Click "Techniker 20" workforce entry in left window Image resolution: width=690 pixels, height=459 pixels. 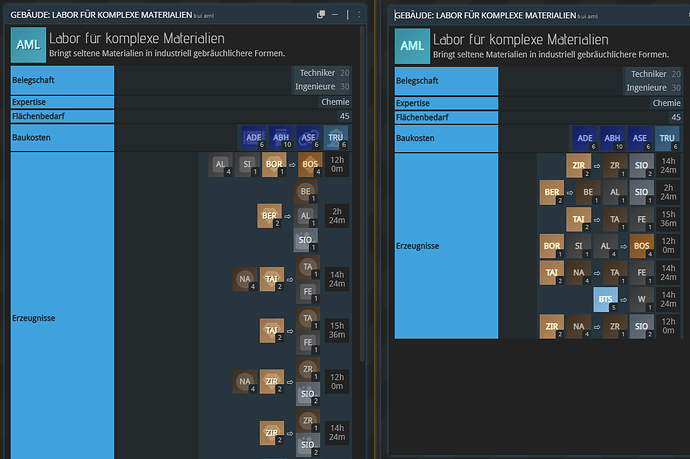(324, 73)
